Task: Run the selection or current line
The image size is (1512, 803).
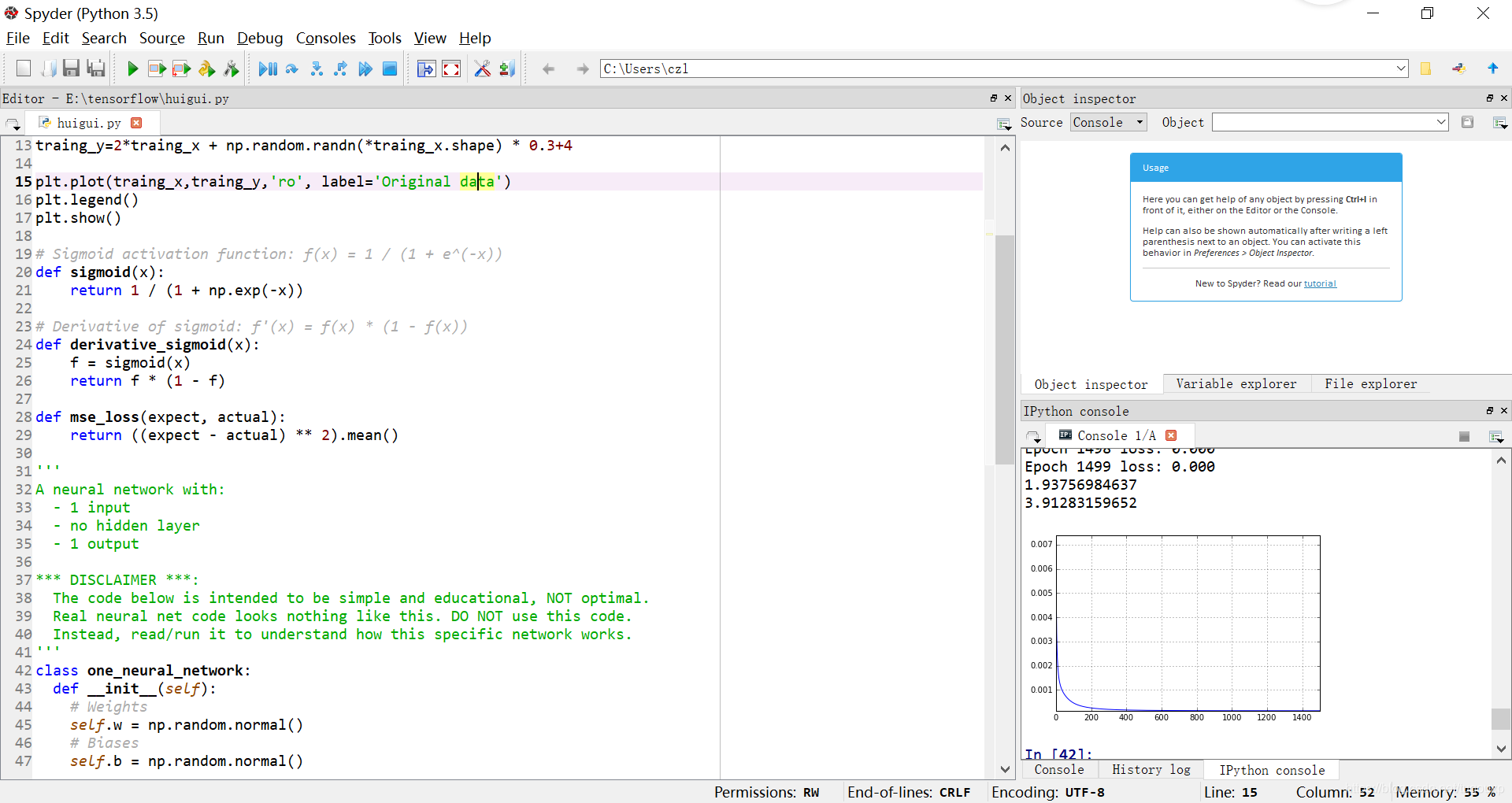Action: [x=206, y=69]
